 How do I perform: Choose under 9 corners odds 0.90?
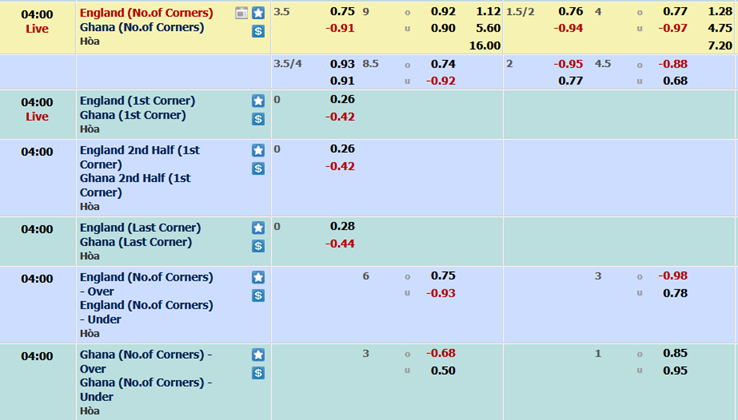443,28
